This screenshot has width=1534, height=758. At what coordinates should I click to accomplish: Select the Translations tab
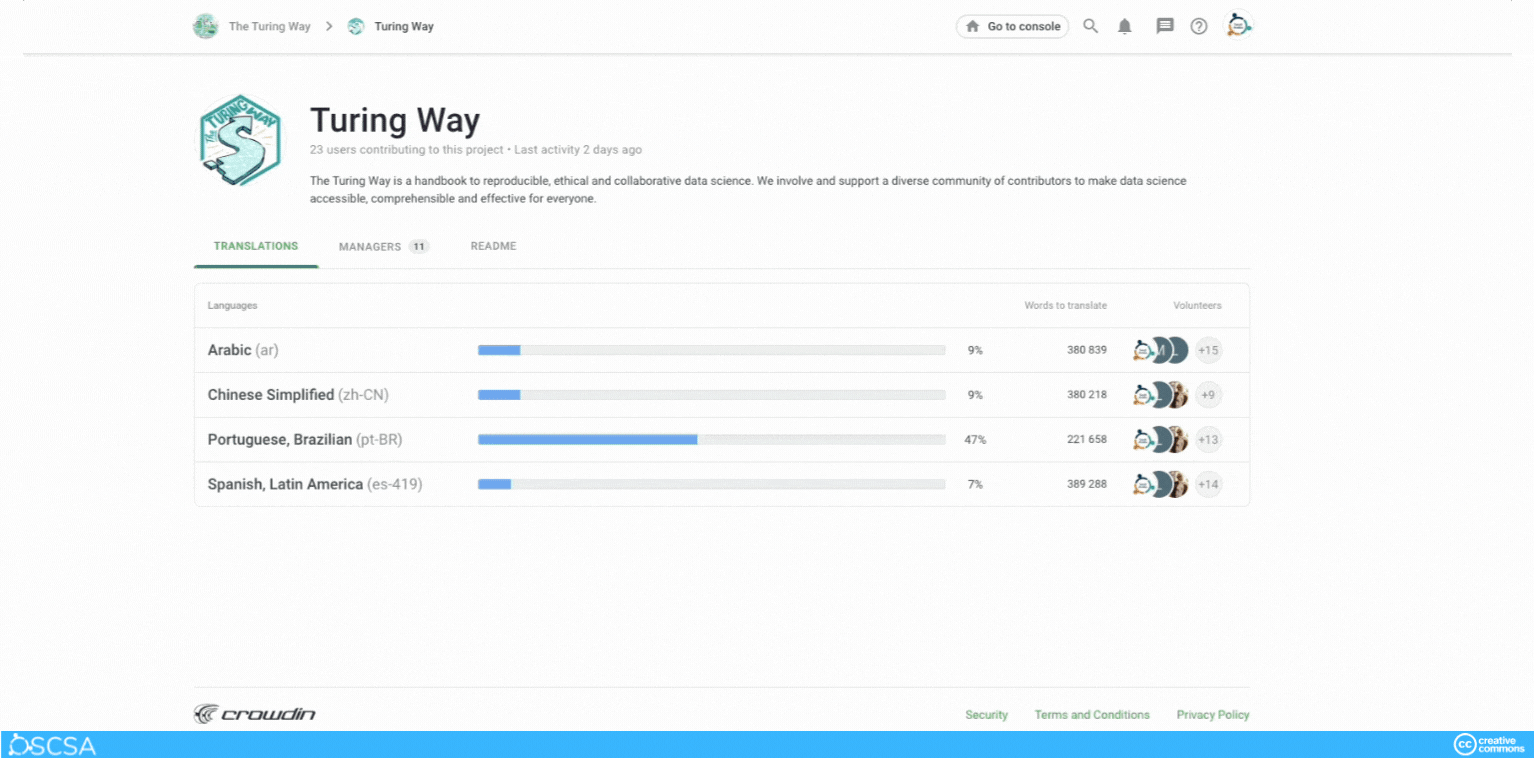coord(255,246)
